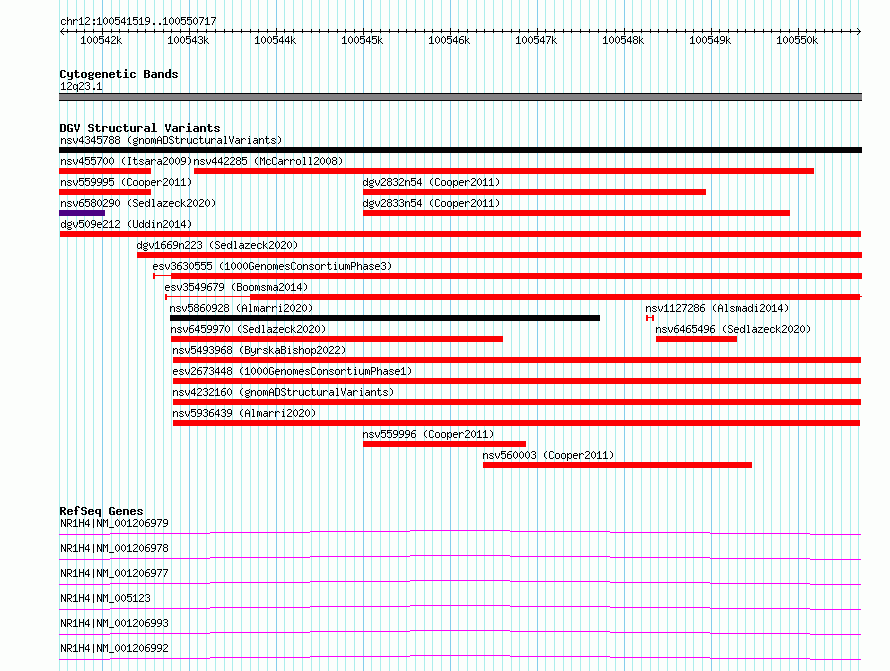Image resolution: width=890 pixels, height=671 pixels.
Task: Click the RefSeq Genes track title
Action: 101,511
